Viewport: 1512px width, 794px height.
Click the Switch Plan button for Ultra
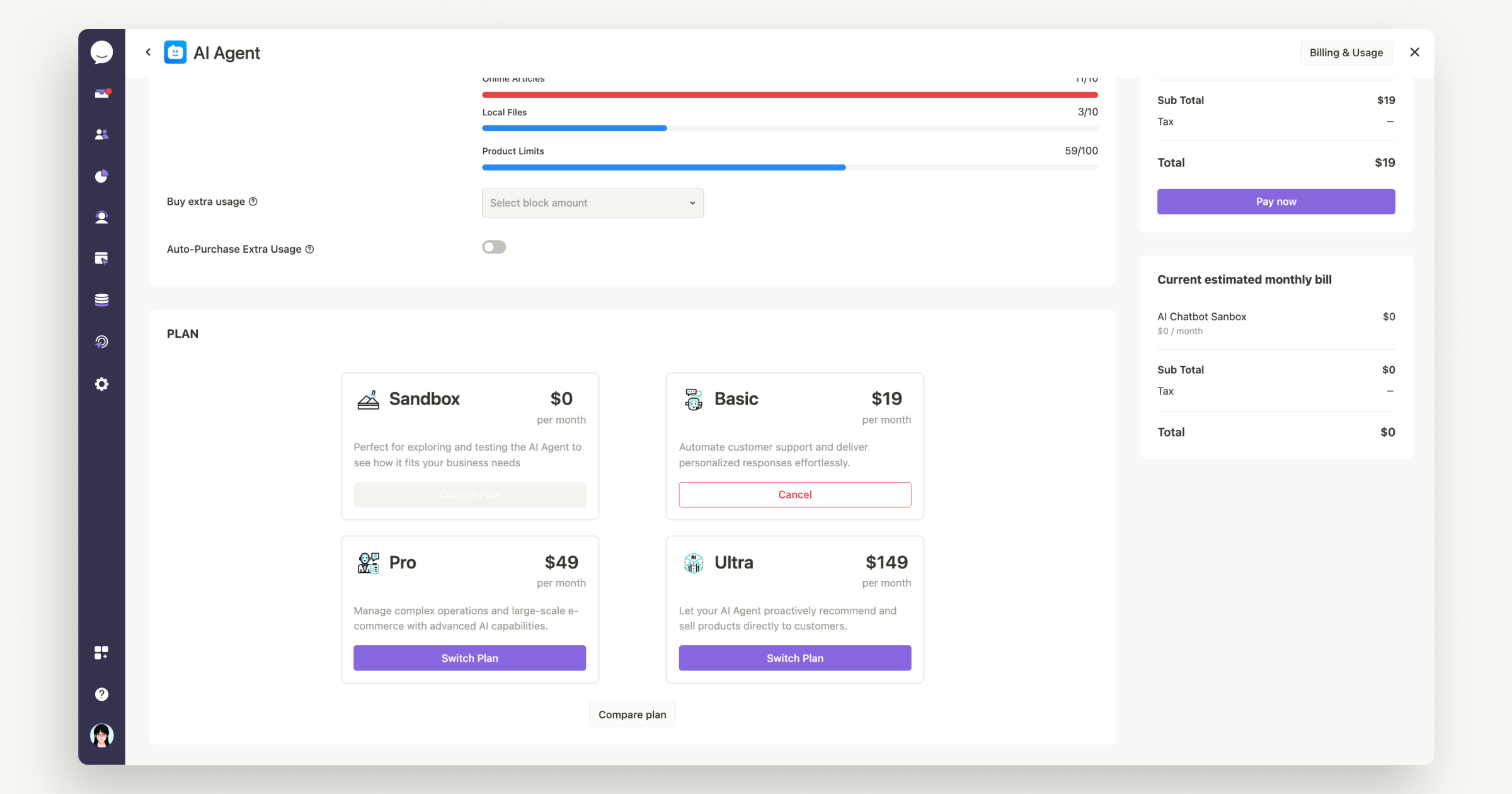click(x=794, y=658)
